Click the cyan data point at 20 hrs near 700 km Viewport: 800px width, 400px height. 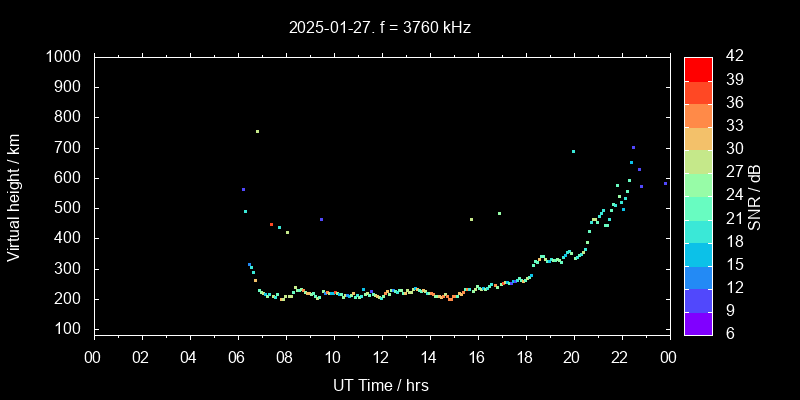coord(573,151)
